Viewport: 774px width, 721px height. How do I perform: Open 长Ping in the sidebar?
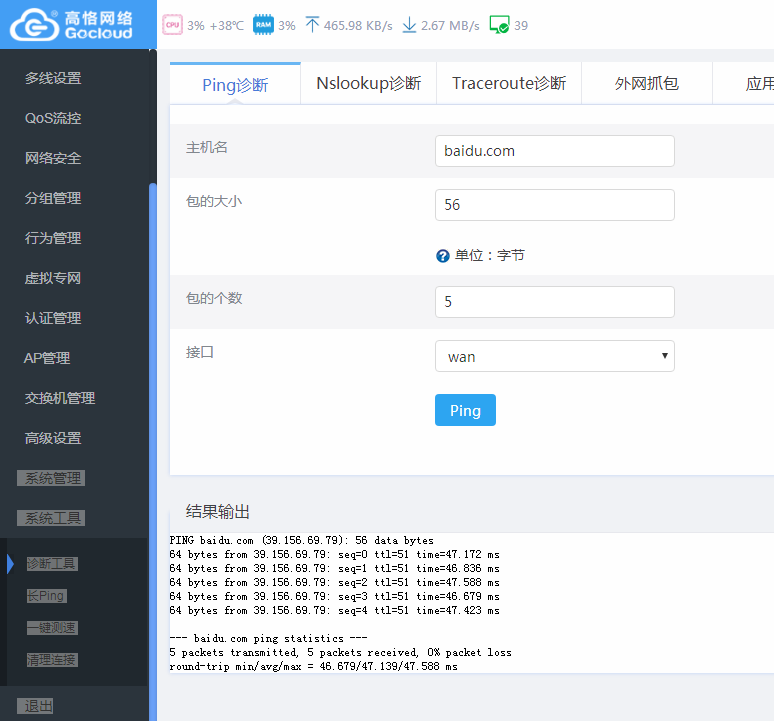pos(46,596)
